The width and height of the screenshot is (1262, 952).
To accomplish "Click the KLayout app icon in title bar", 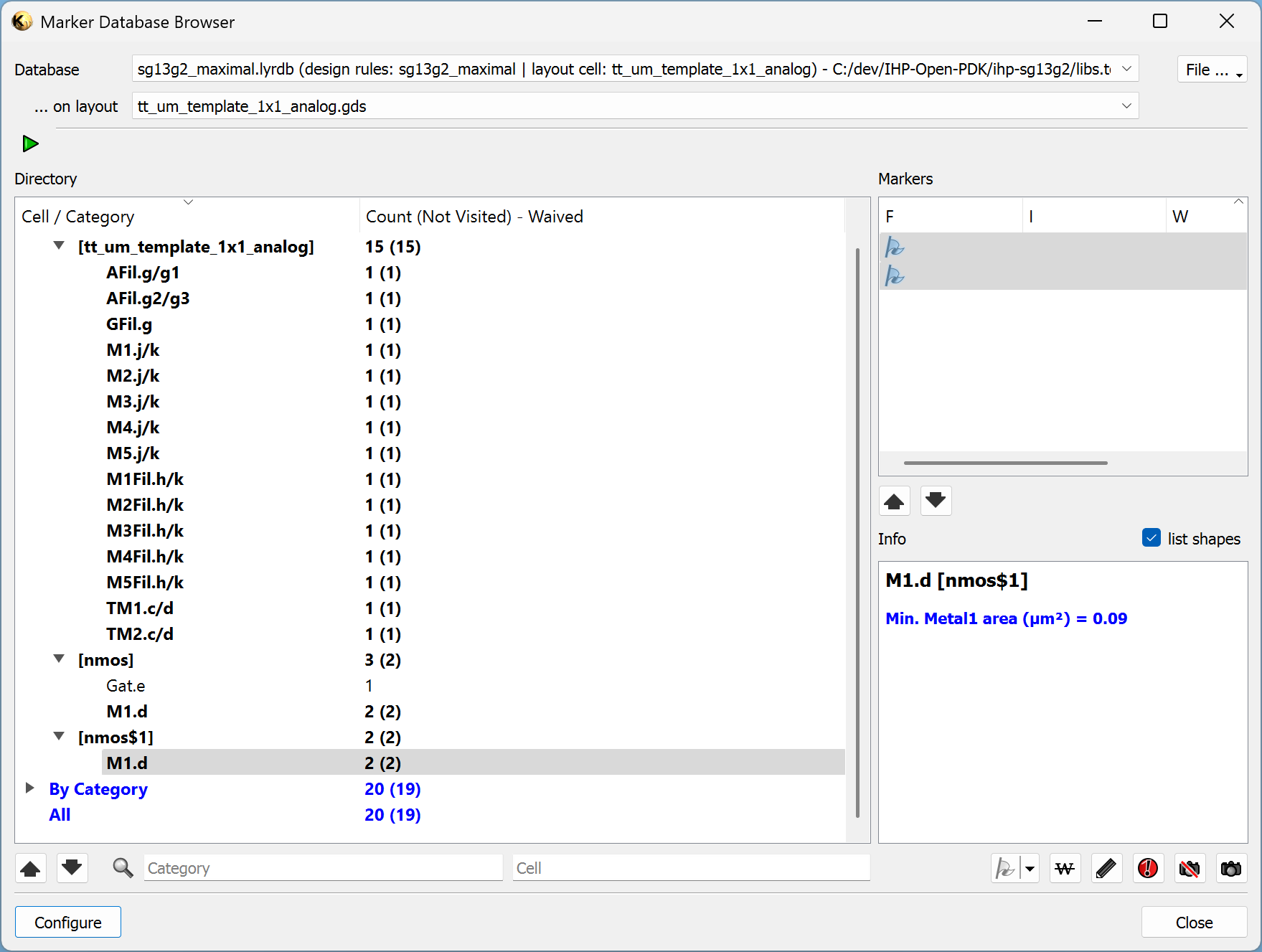I will point(22,22).
